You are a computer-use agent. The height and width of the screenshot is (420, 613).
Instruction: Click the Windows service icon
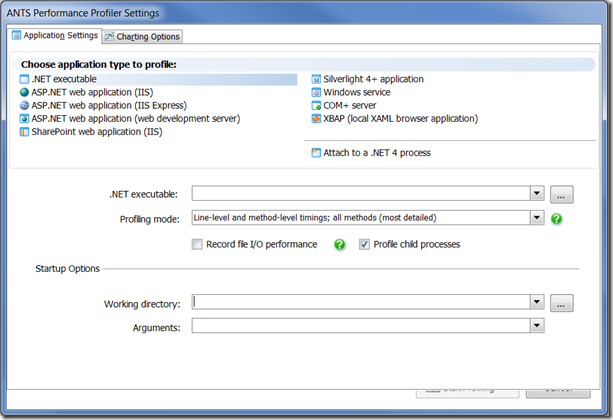(316, 92)
